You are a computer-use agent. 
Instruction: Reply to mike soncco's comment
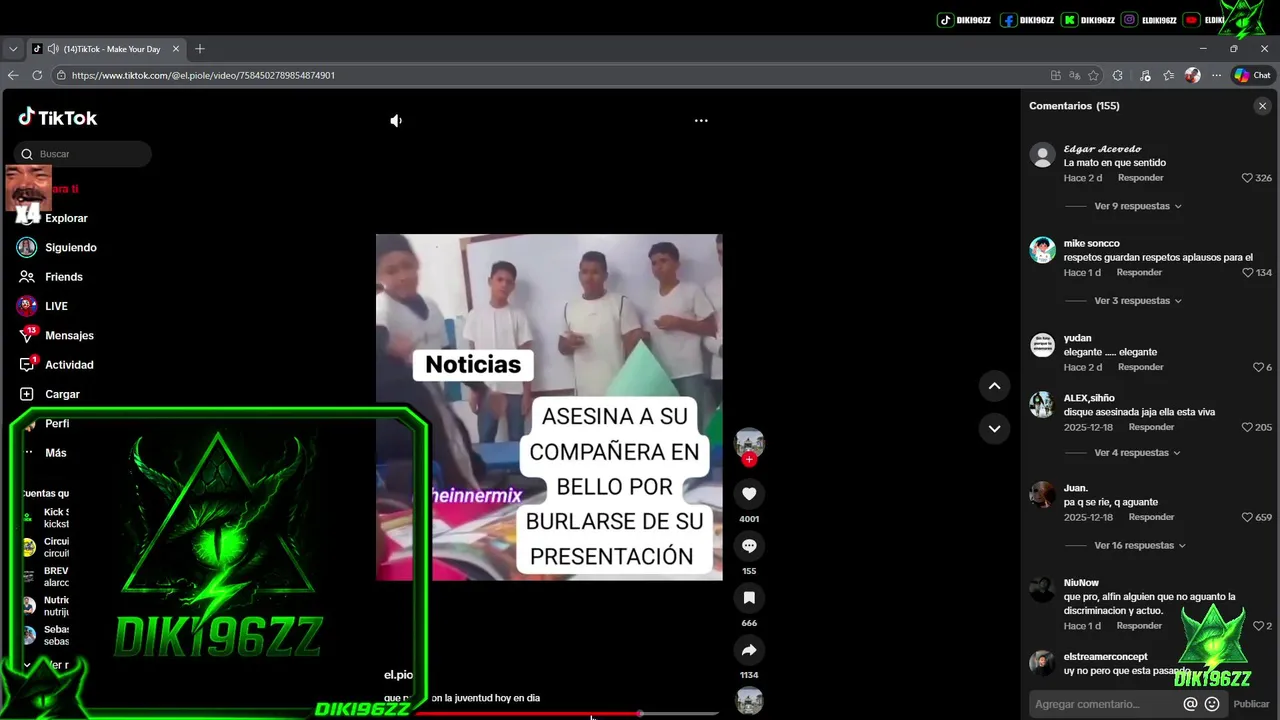(x=1139, y=273)
